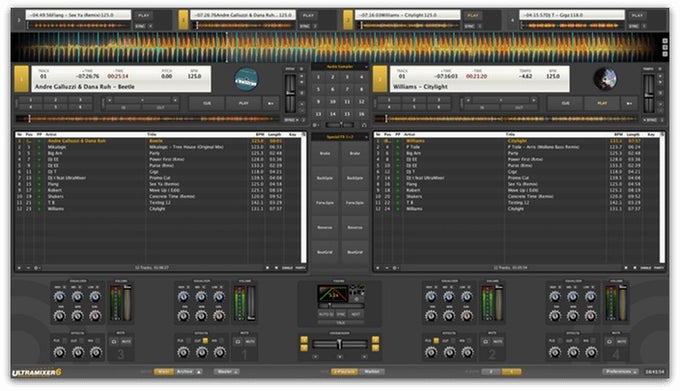Hit the CUE button on deck 2
The height and width of the screenshot is (391, 680).
point(566,104)
